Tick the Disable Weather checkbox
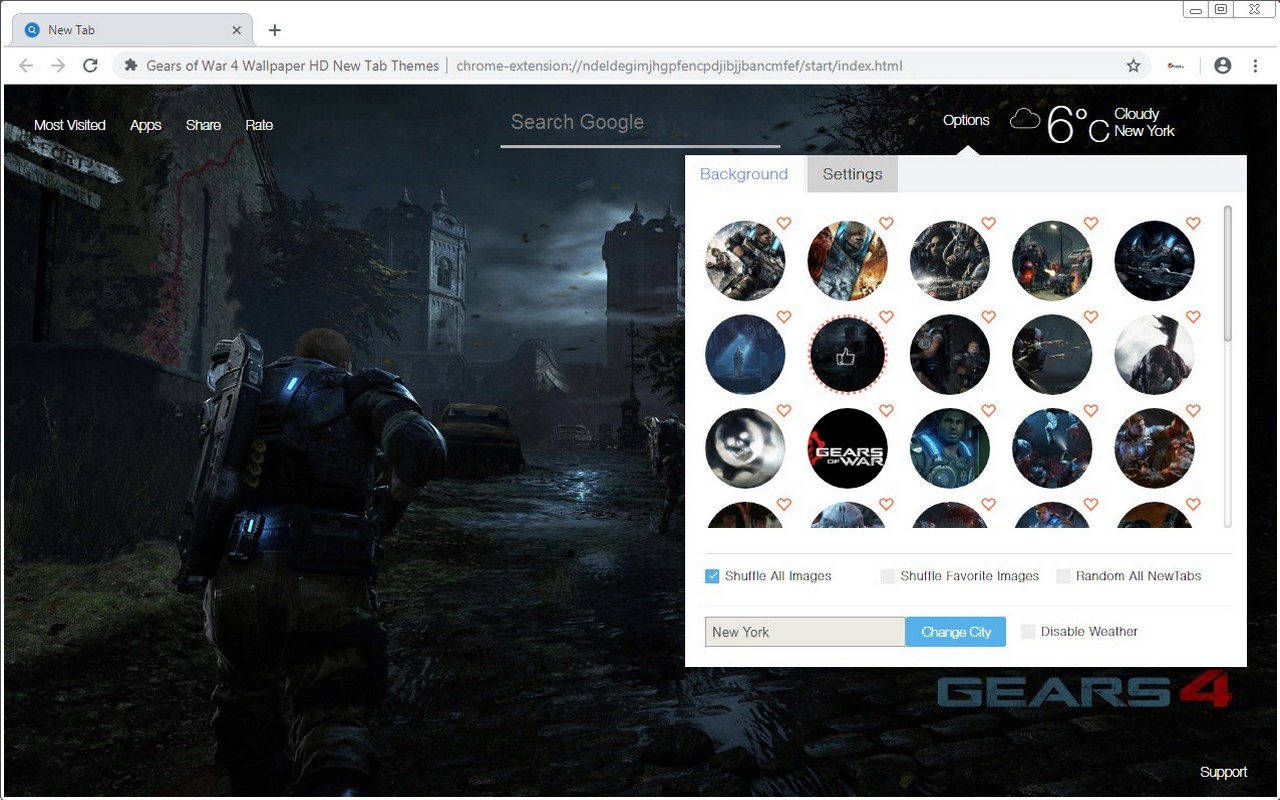The image size is (1280, 800). point(1028,632)
